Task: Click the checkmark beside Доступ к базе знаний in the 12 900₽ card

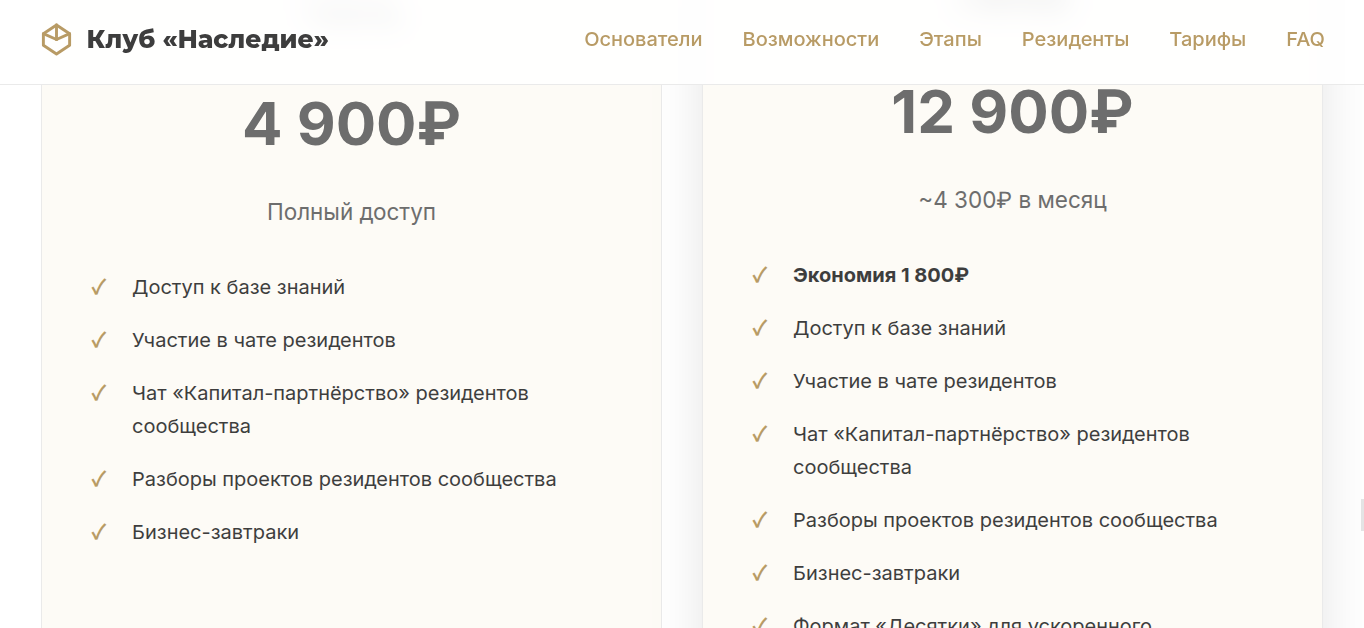Action: click(x=759, y=328)
